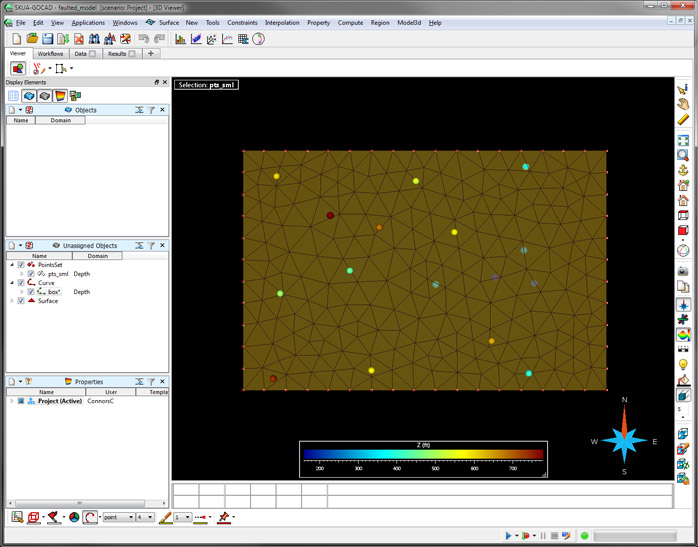The image size is (698, 547).
Task: Close the Data tab
Action: click(x=92, y=53)
